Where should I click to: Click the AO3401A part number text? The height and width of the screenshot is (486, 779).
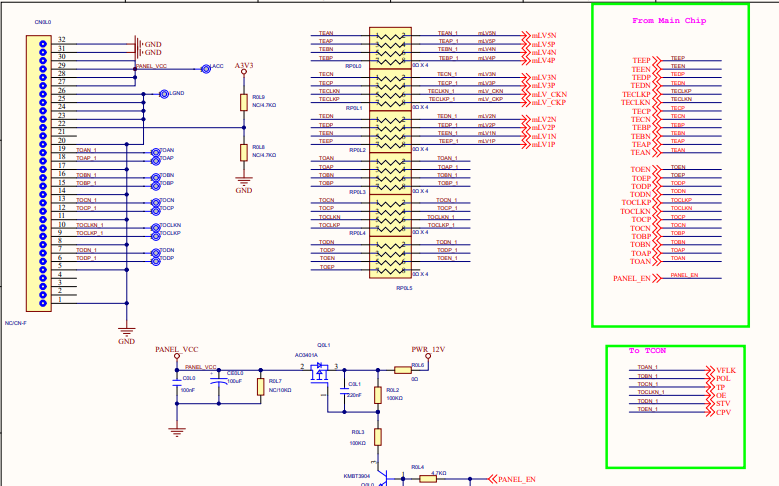tap(306, 355)
